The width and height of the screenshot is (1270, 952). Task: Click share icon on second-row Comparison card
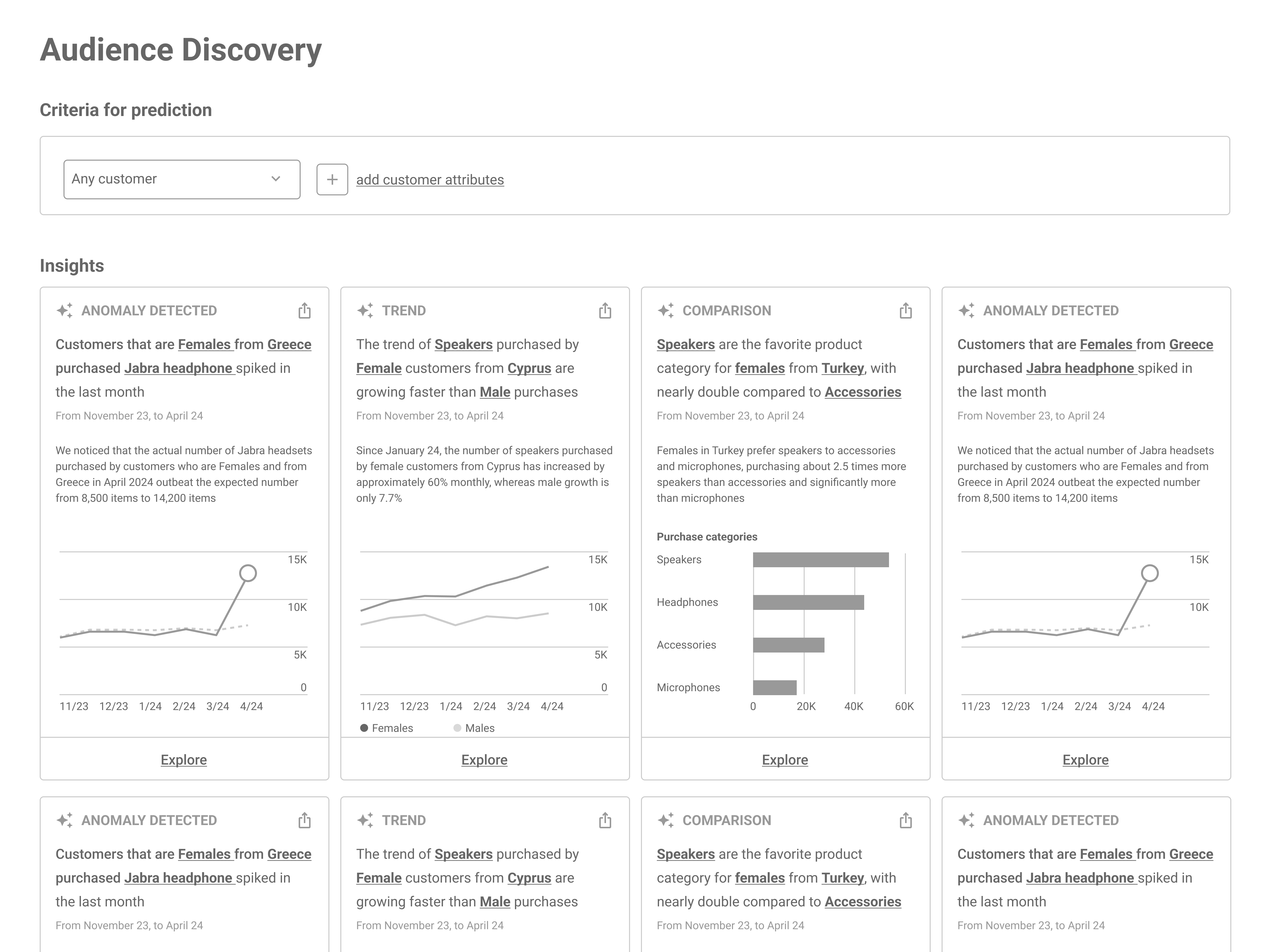coord(905,820)
